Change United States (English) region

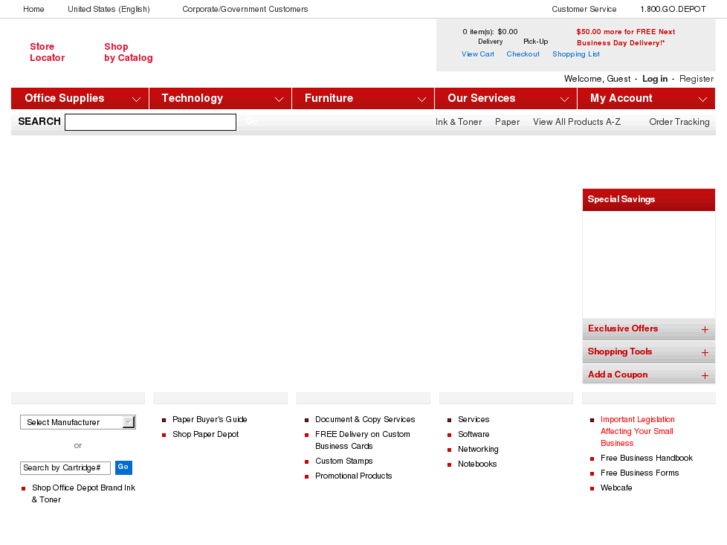click(109, 9)
